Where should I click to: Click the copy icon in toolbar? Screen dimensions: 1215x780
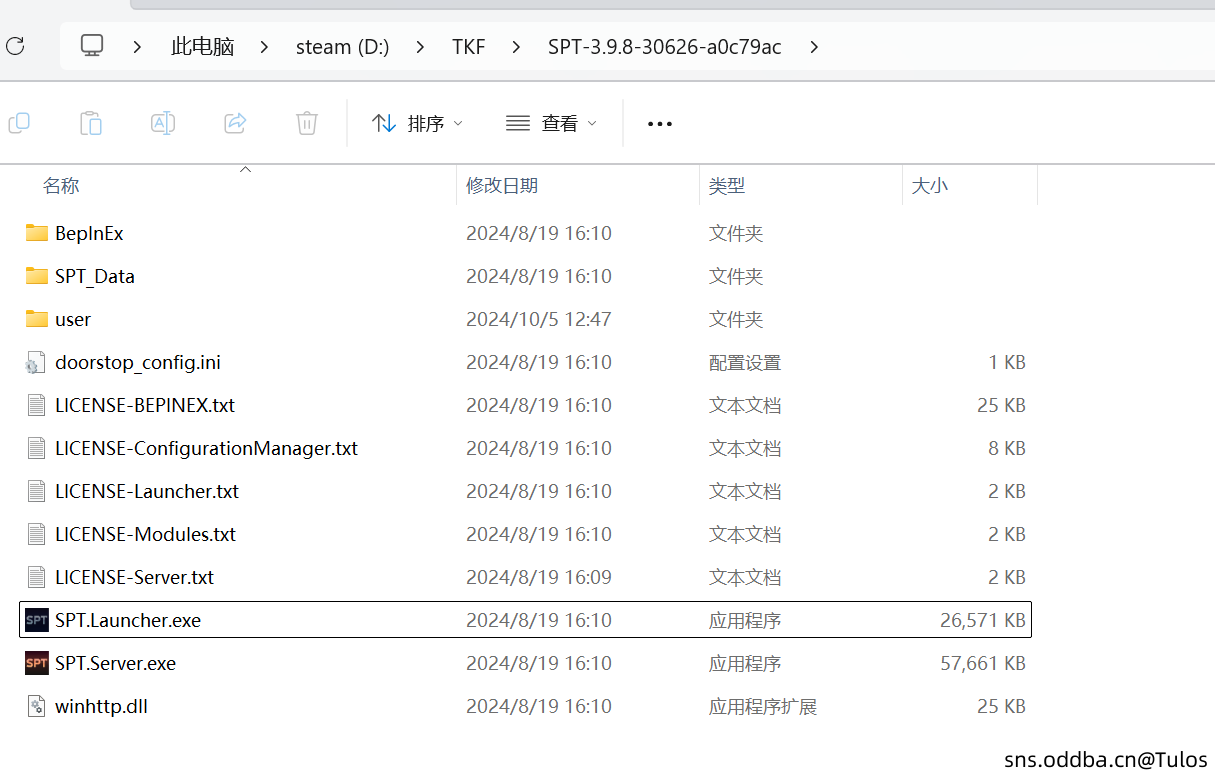19,123
